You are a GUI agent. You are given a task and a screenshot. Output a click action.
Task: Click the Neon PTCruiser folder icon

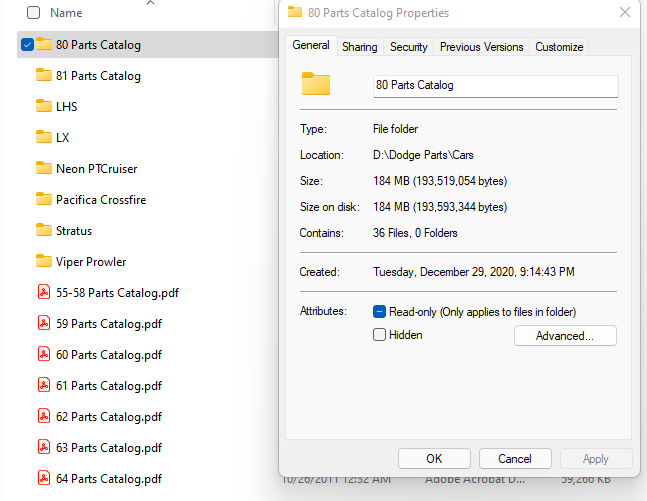click(x=44, y=168)
